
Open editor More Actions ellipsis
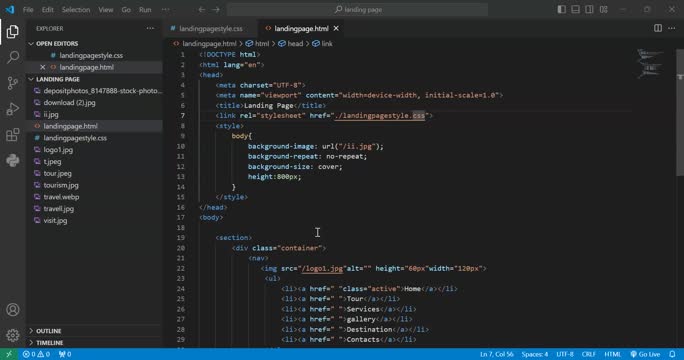671,28
